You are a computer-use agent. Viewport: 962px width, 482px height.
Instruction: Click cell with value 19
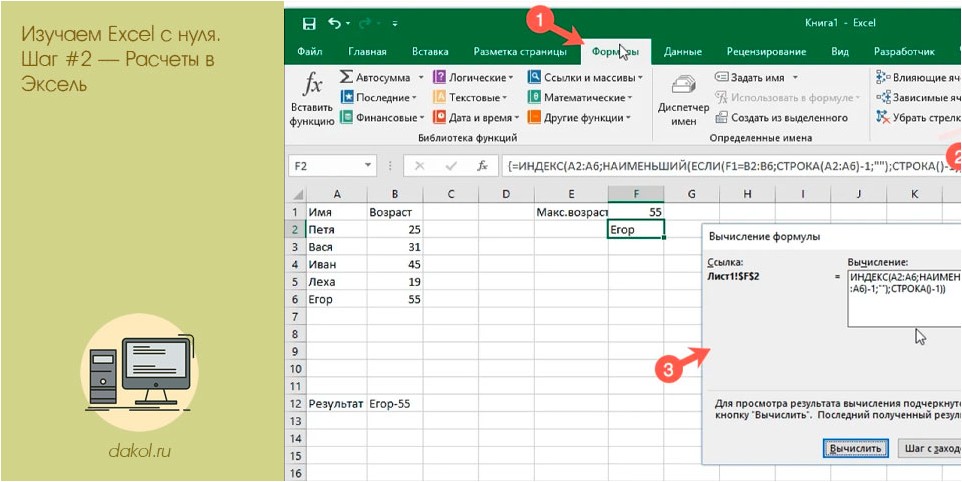pyautogui.click(x=395, y=283)
